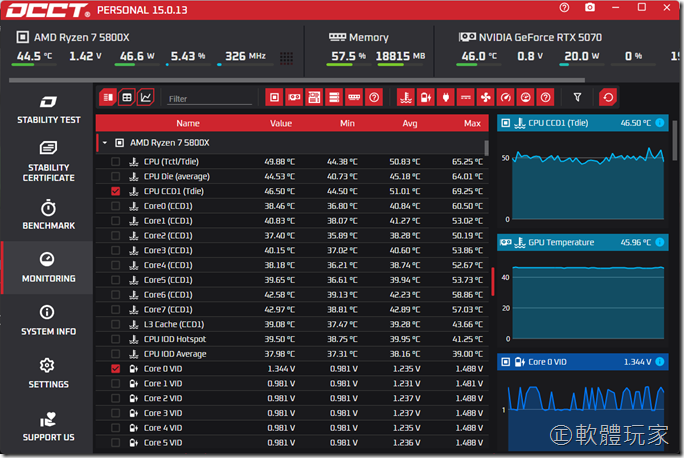Go to System Info section

coord(48,321)
